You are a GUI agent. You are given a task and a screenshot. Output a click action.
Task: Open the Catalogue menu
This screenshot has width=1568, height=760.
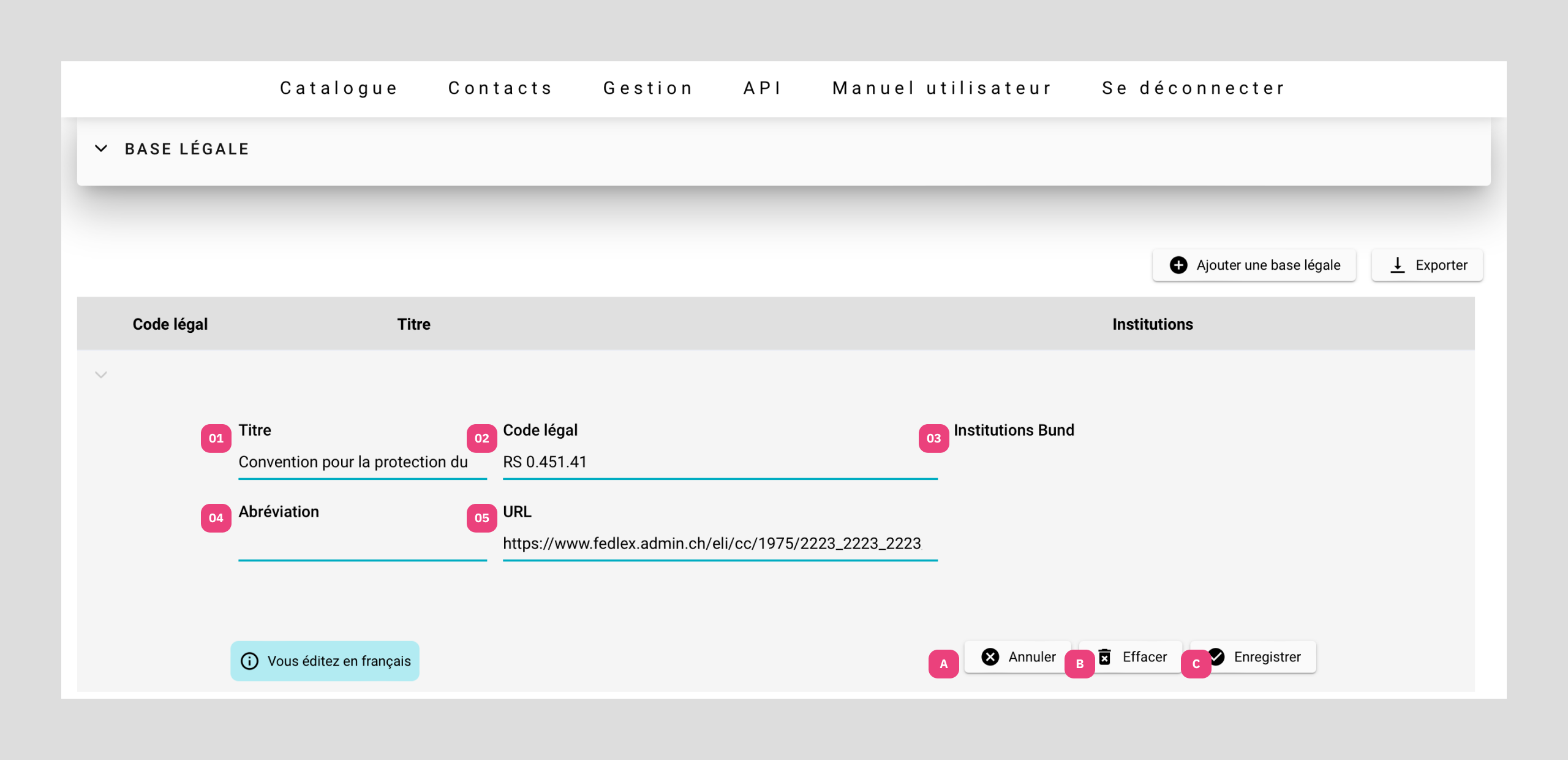point(339,88)
